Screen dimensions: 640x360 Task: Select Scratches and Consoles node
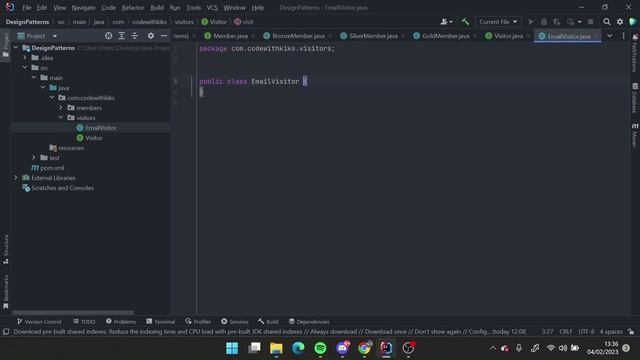(x=62, y=188)
